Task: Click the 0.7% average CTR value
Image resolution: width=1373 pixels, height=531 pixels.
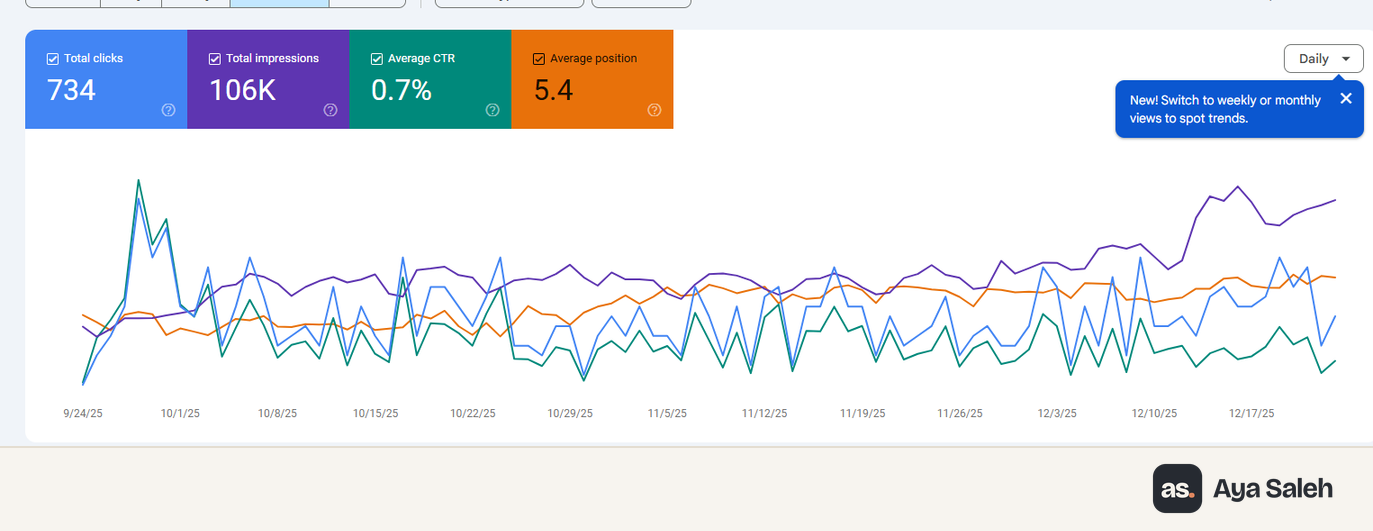Action: coord(401,91)
